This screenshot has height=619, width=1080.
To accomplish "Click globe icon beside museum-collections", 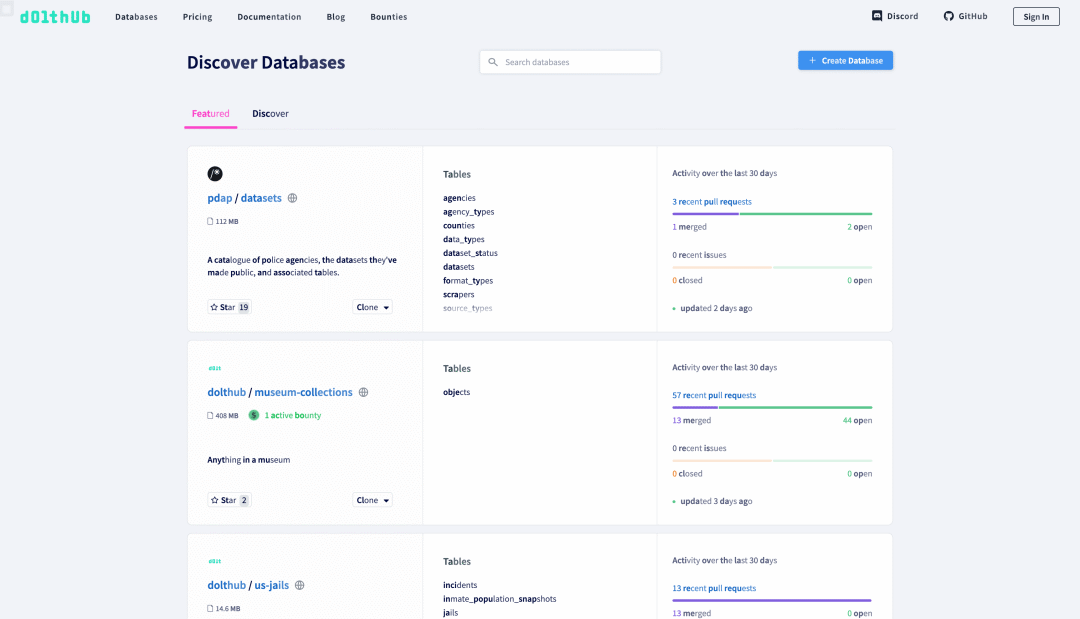I will click(x=364, y=392).
